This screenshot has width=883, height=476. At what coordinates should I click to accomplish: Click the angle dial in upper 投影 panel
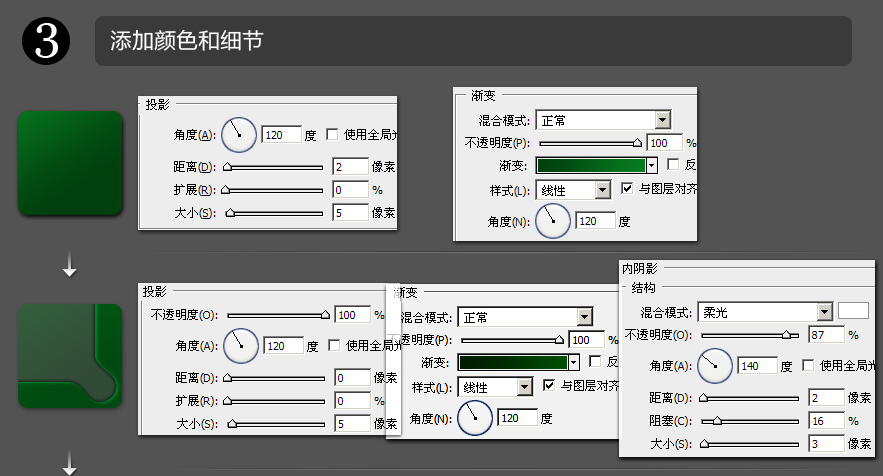pos(239,135)
